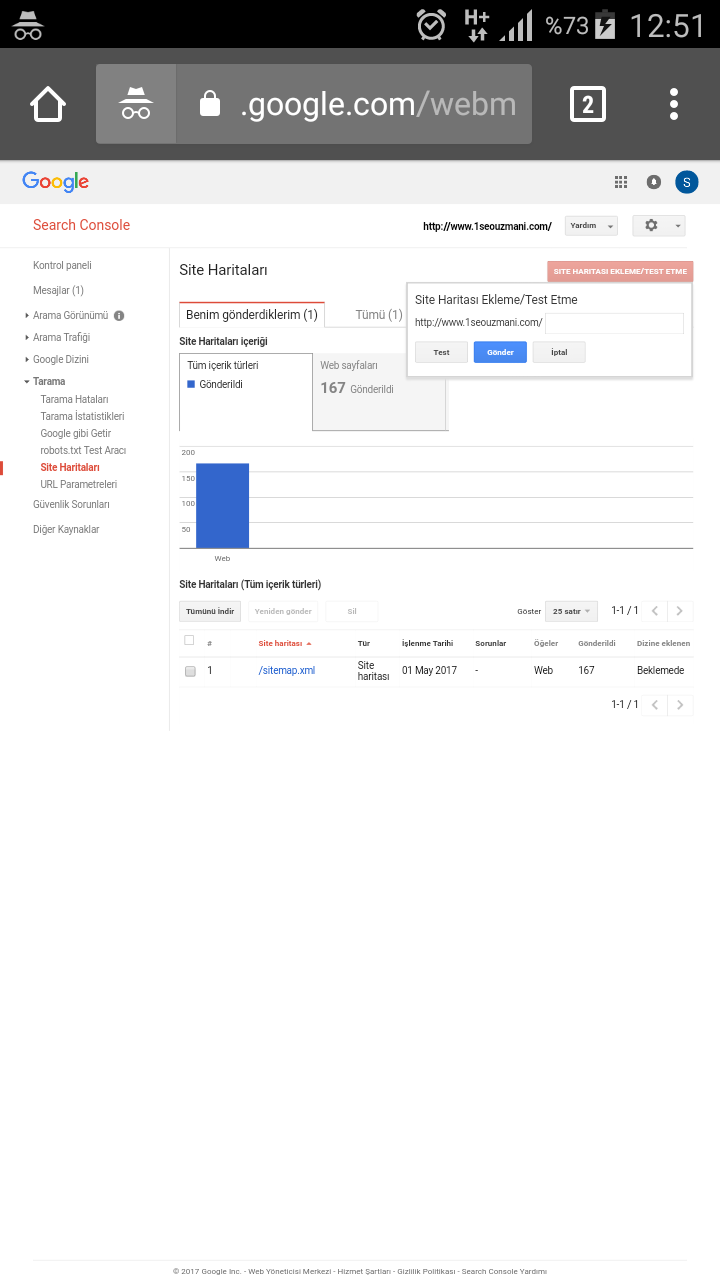Select Site Haritaları in sidebar

pyautogui.click(x=70, y=468)
